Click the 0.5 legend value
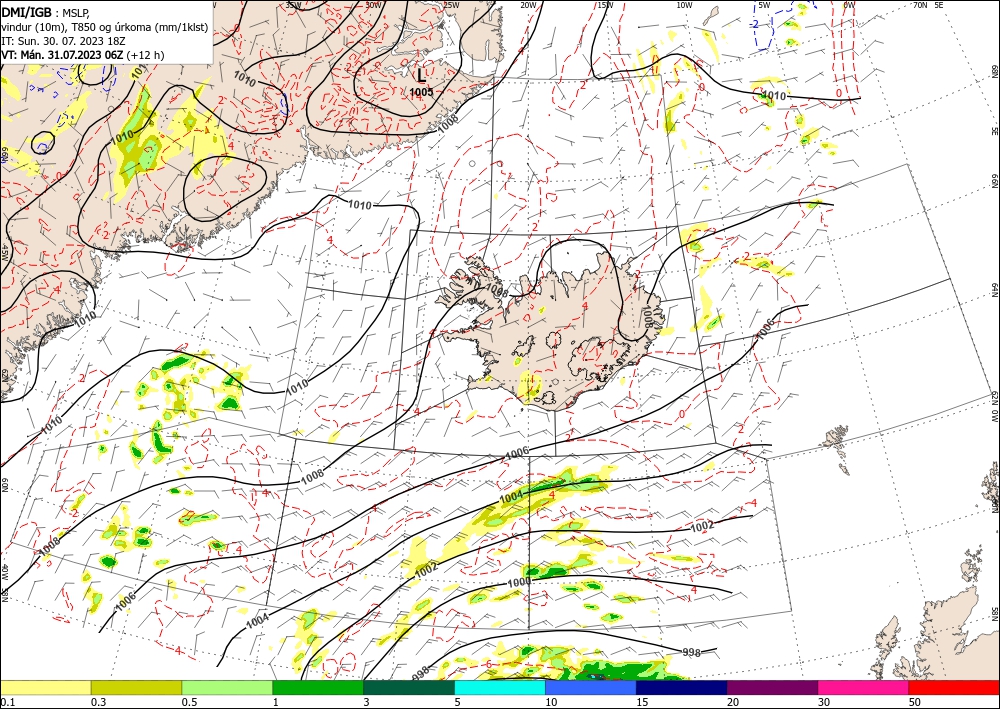 point(189,702)
